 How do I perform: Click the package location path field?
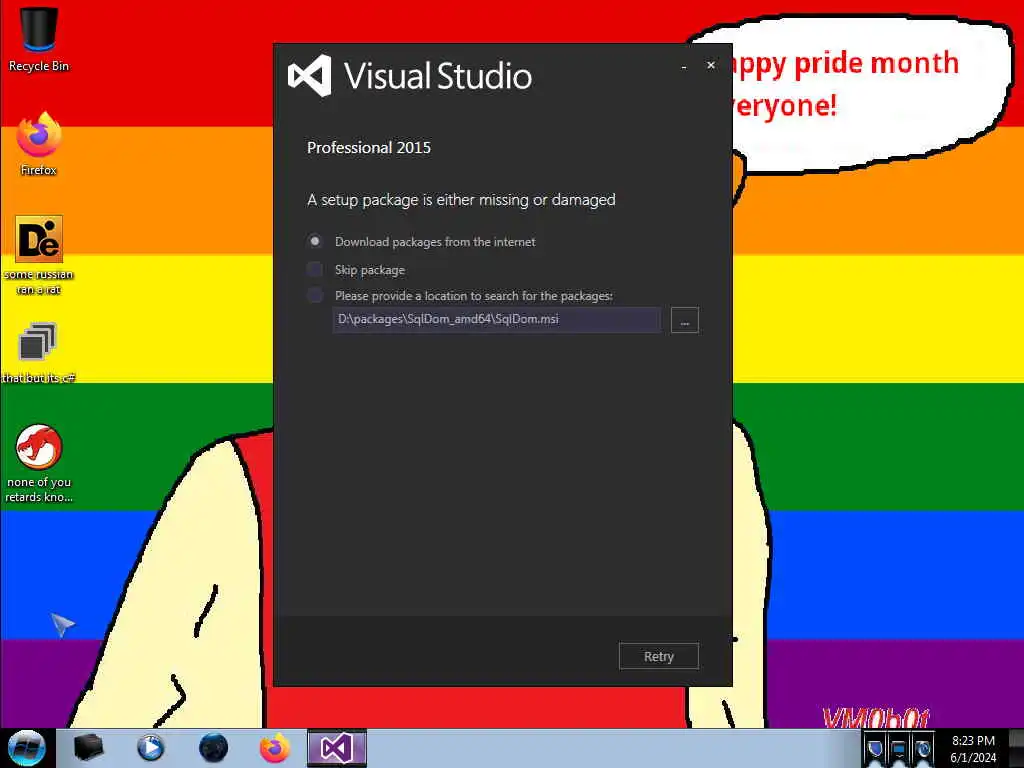pos(496,319)
